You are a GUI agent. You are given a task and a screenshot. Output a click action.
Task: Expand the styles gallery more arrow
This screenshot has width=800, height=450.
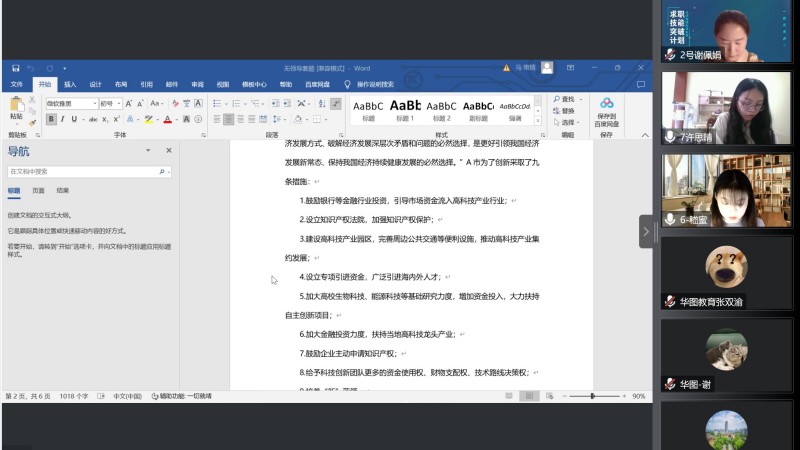(537, 121)
